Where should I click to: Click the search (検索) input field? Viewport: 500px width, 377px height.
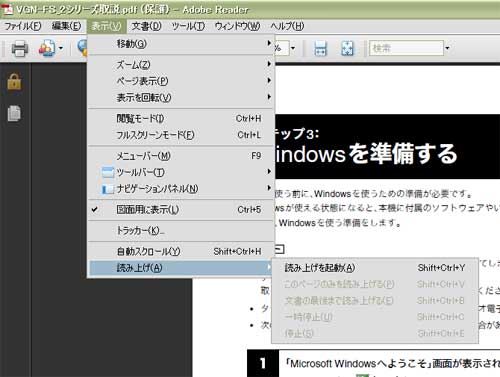tap(406, 48)
